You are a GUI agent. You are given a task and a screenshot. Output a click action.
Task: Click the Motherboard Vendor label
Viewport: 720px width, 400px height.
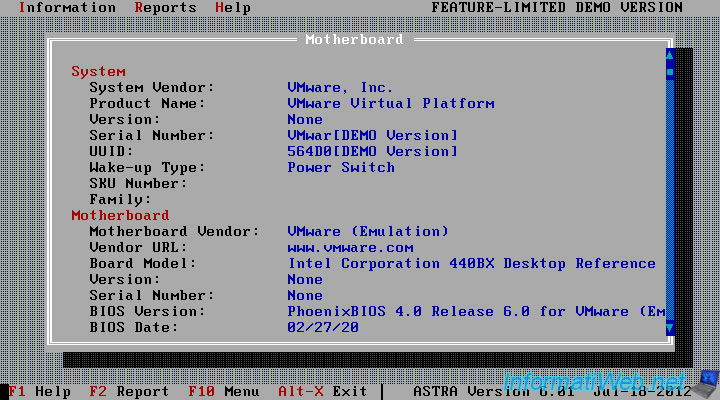coord(174,231)
